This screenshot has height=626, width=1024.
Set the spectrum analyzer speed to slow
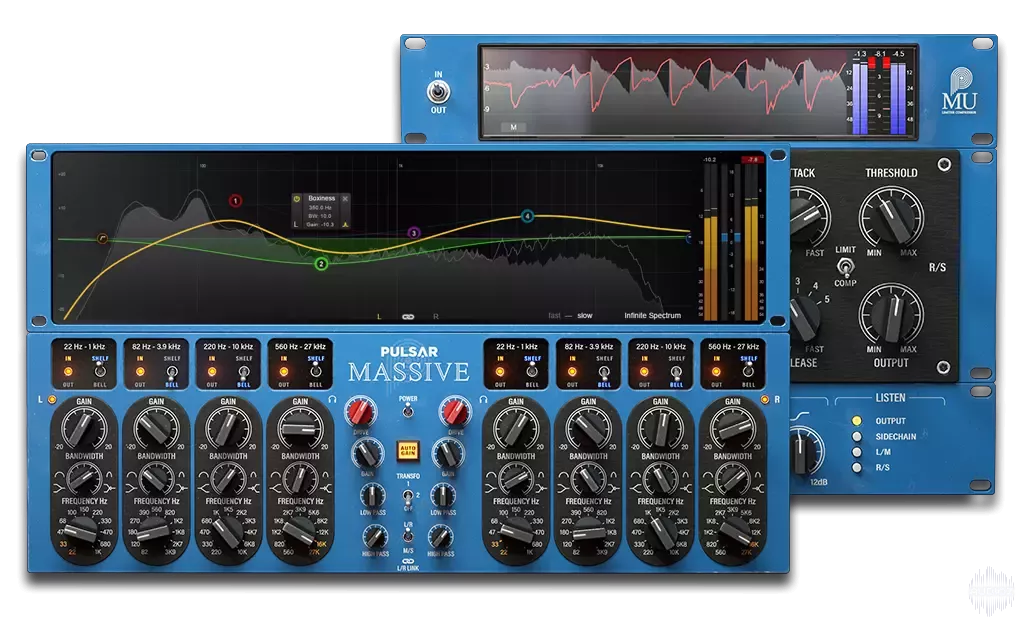(x=584, y=315)
